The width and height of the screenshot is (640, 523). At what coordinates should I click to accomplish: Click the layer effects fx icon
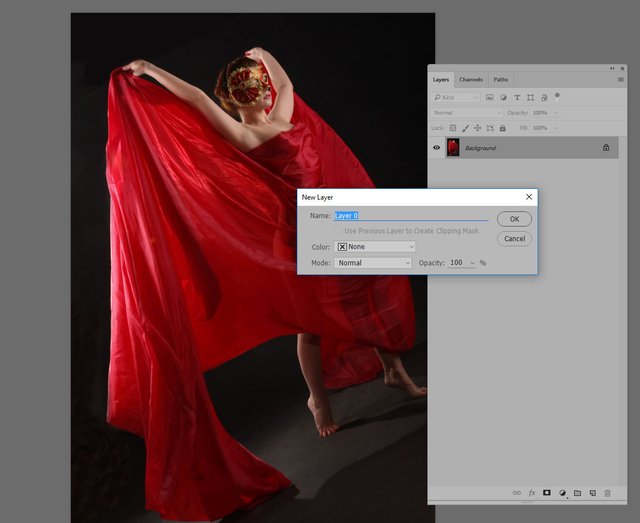tap(532, 493)
